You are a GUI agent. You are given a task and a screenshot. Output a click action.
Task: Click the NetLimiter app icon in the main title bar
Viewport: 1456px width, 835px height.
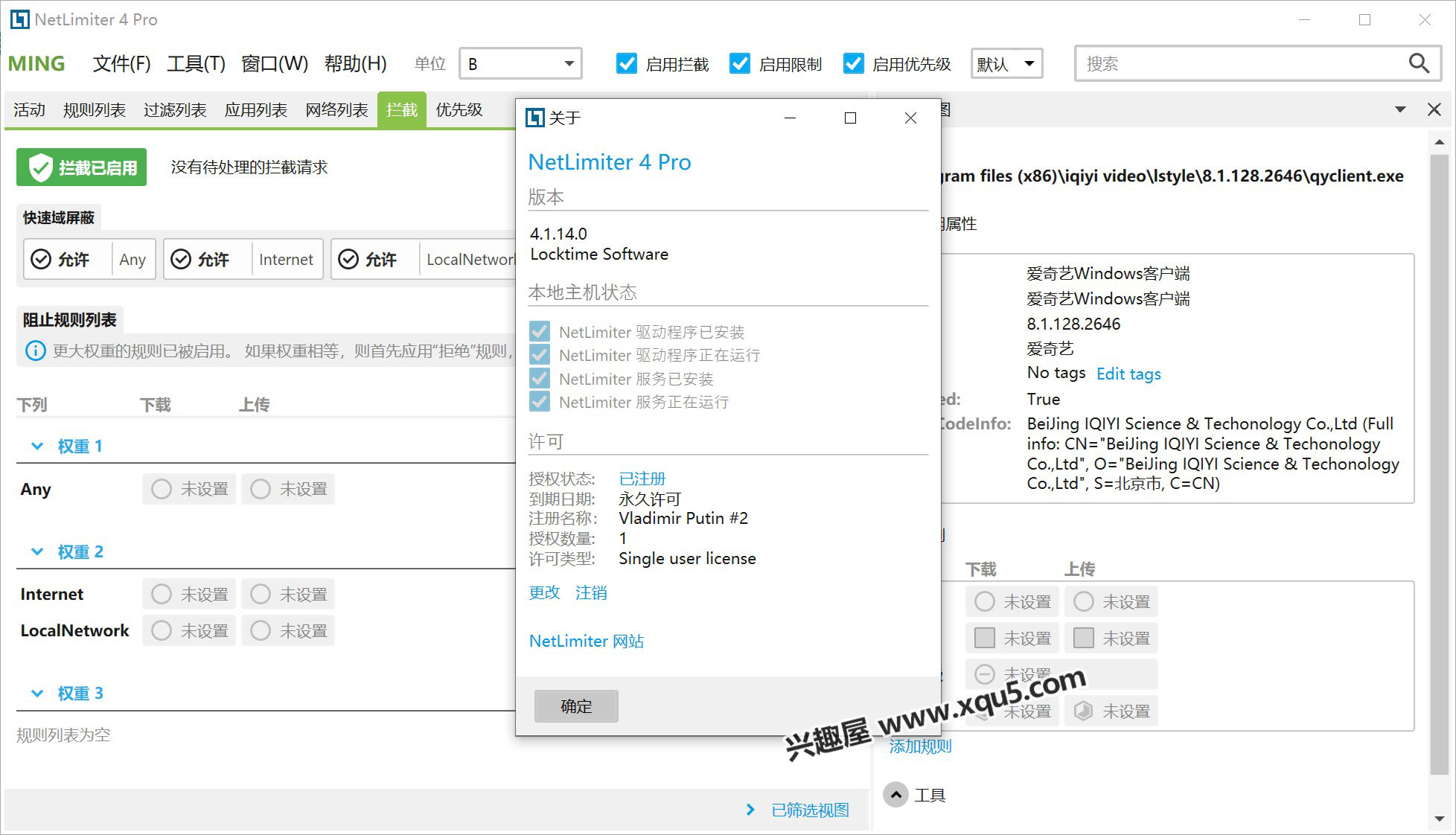[x=19, y=19]
